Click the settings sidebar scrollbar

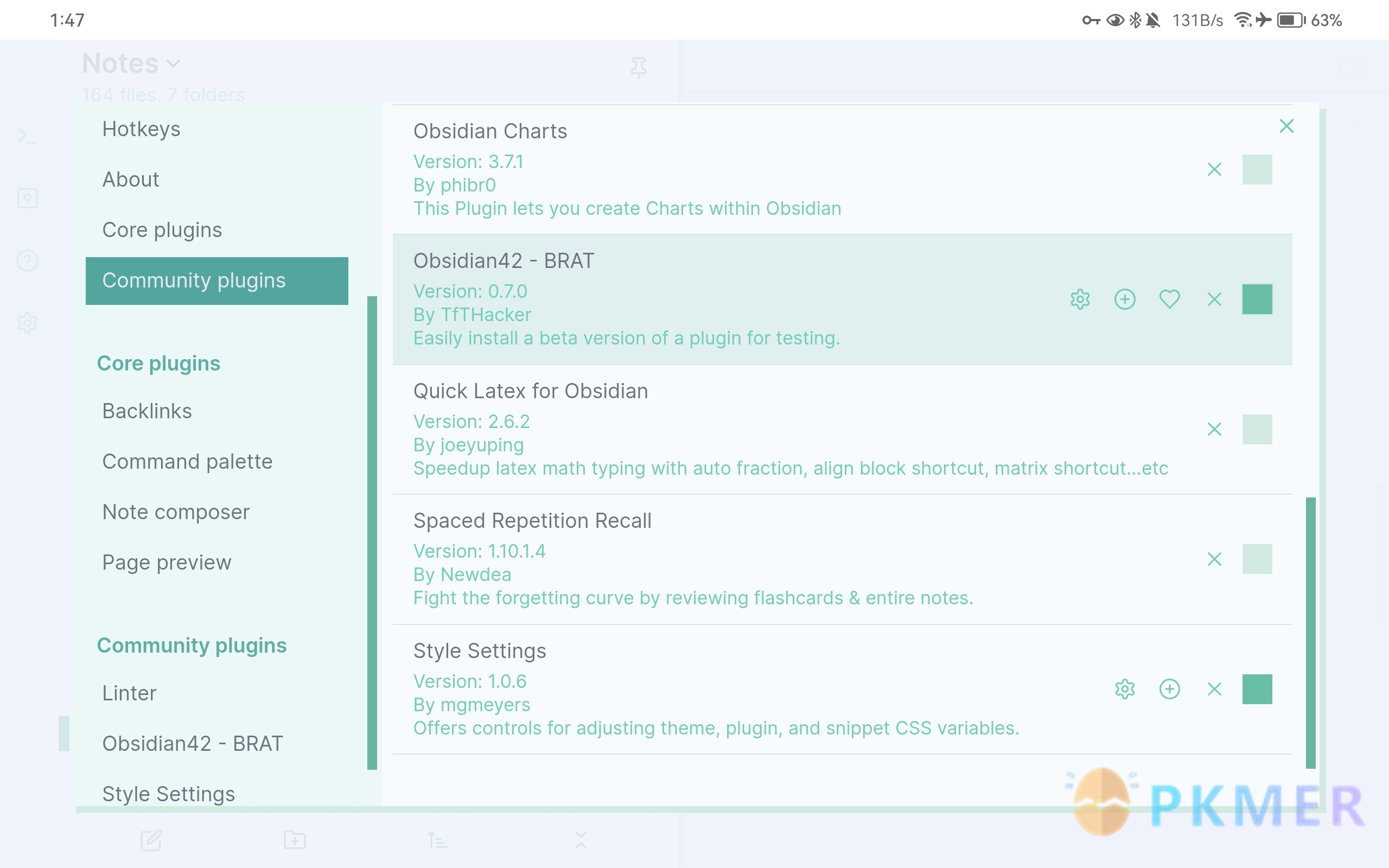(x=372, y=533)
